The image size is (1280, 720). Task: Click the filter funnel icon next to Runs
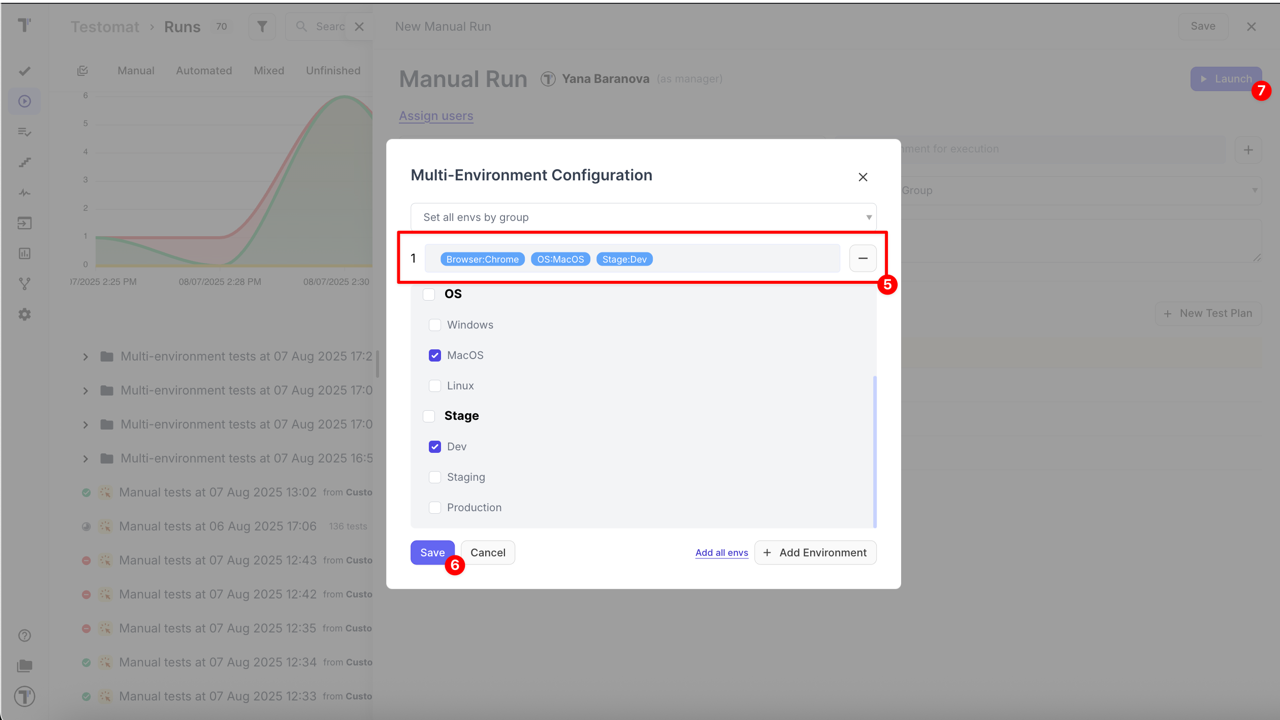coord(262,27)
